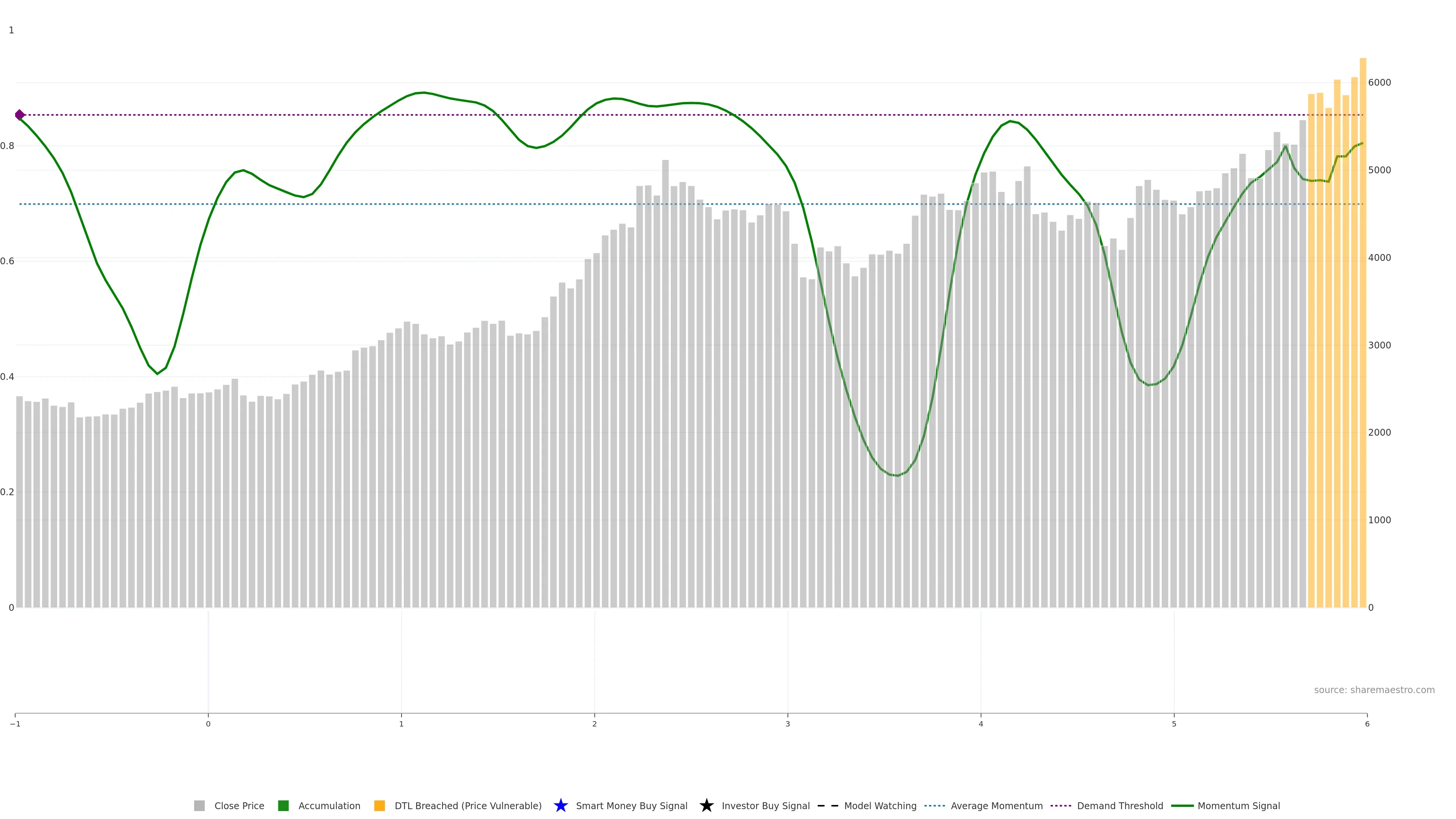
Task: Click the orange DTL Breached legend square
Action: (379, 805)
